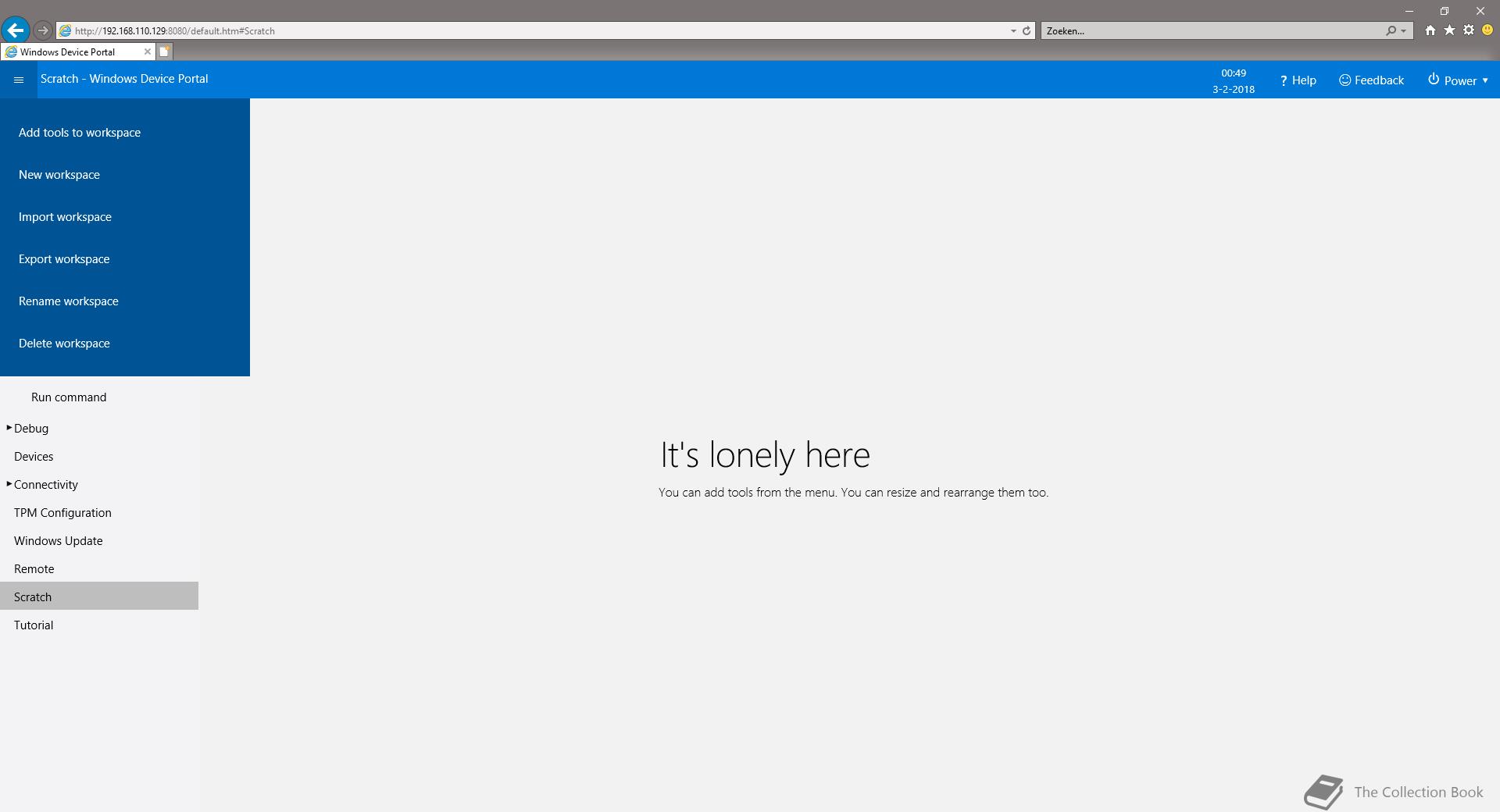Screen dimensions: 1500x812
Task: Click the smiley feedback icon in browser
Action: click(1487, 30)
